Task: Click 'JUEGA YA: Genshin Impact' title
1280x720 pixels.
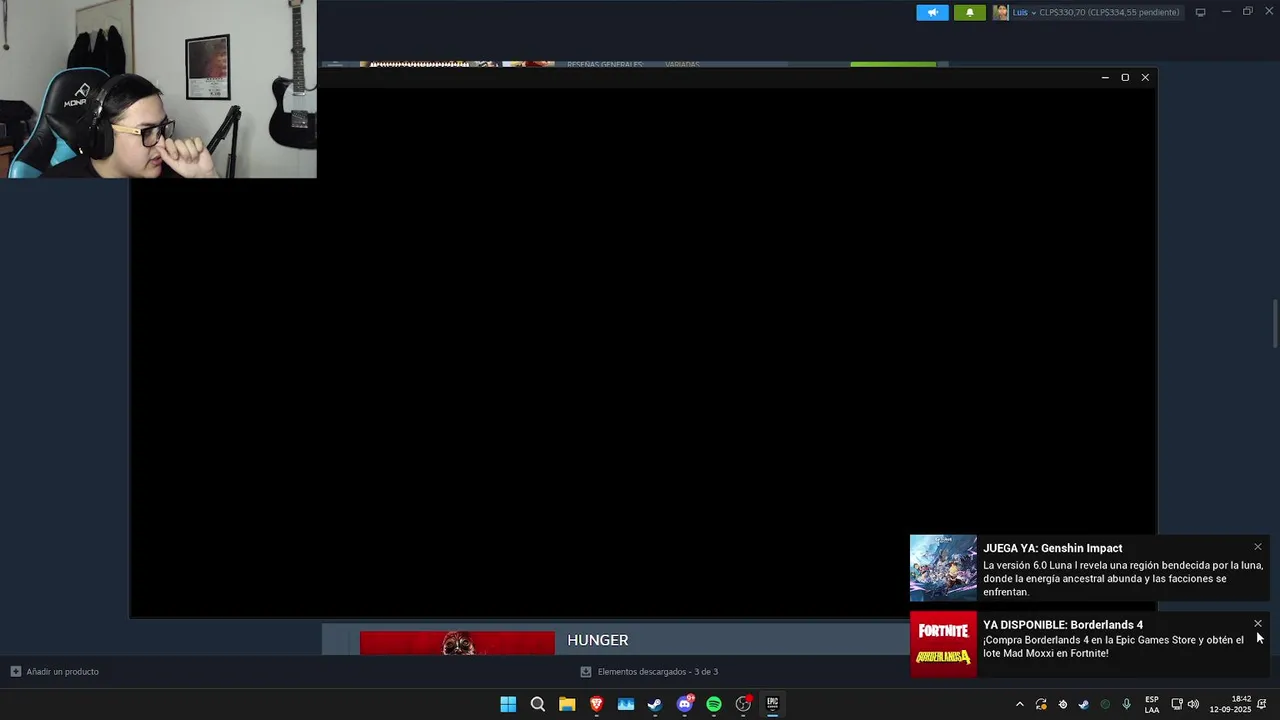Action: pyautogui.click(x=1052, y=548)
